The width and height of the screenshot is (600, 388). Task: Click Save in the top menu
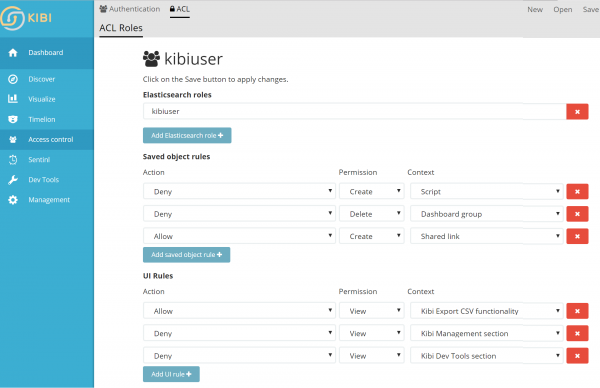(590, 10)
